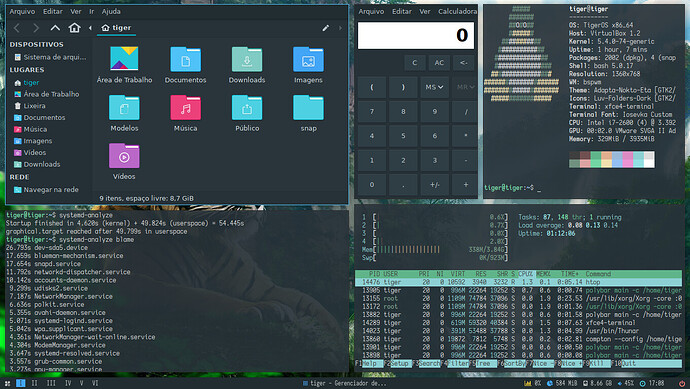
Task: Click the calculator backspace <- button
Action: (464, 63)
